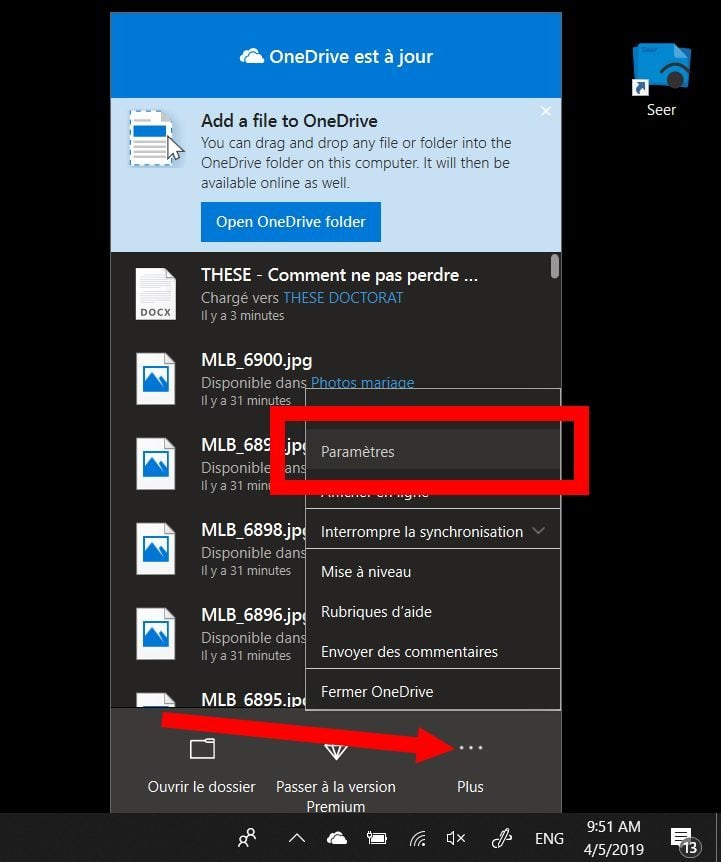Click the OneDrive cloud icon in header

pos(252,56)
